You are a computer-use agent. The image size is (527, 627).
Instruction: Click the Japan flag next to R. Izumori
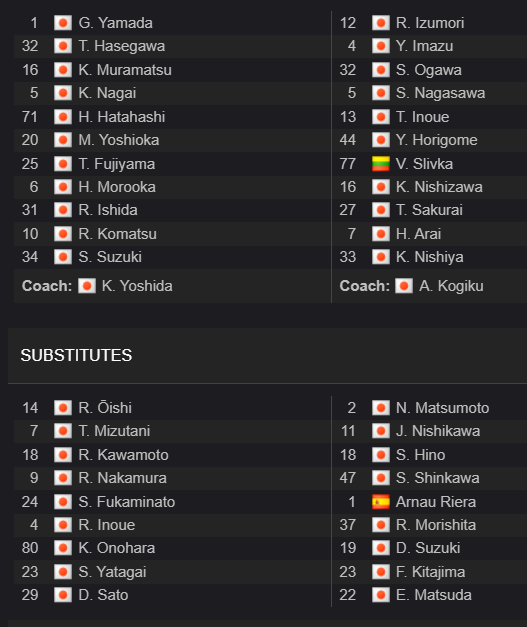[381, 23]
